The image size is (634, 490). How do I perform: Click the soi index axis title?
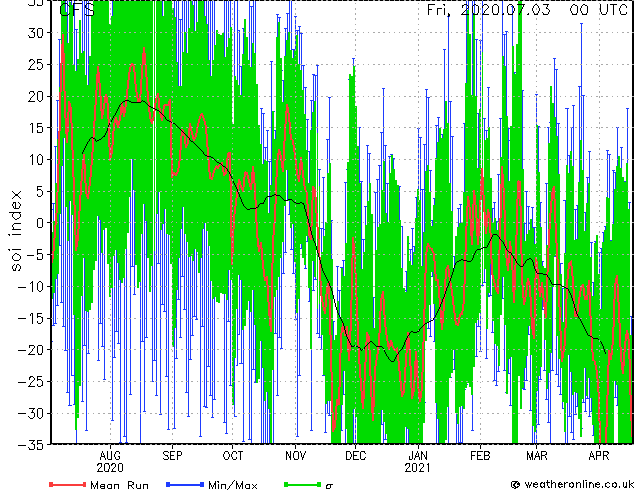click(16, 230)
